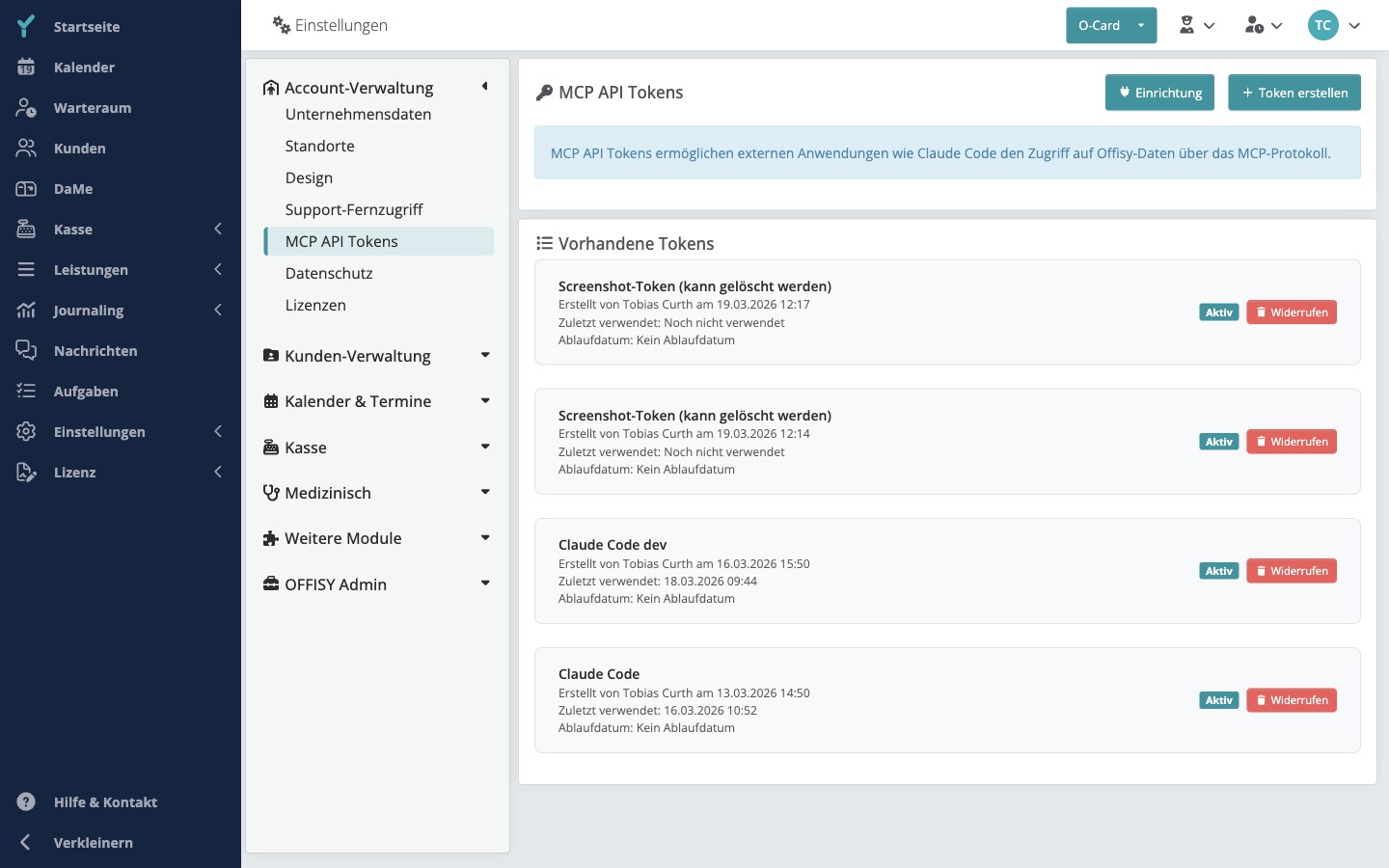Select Unternehmensdaten in the settings menu

click(x=358, y=114)
